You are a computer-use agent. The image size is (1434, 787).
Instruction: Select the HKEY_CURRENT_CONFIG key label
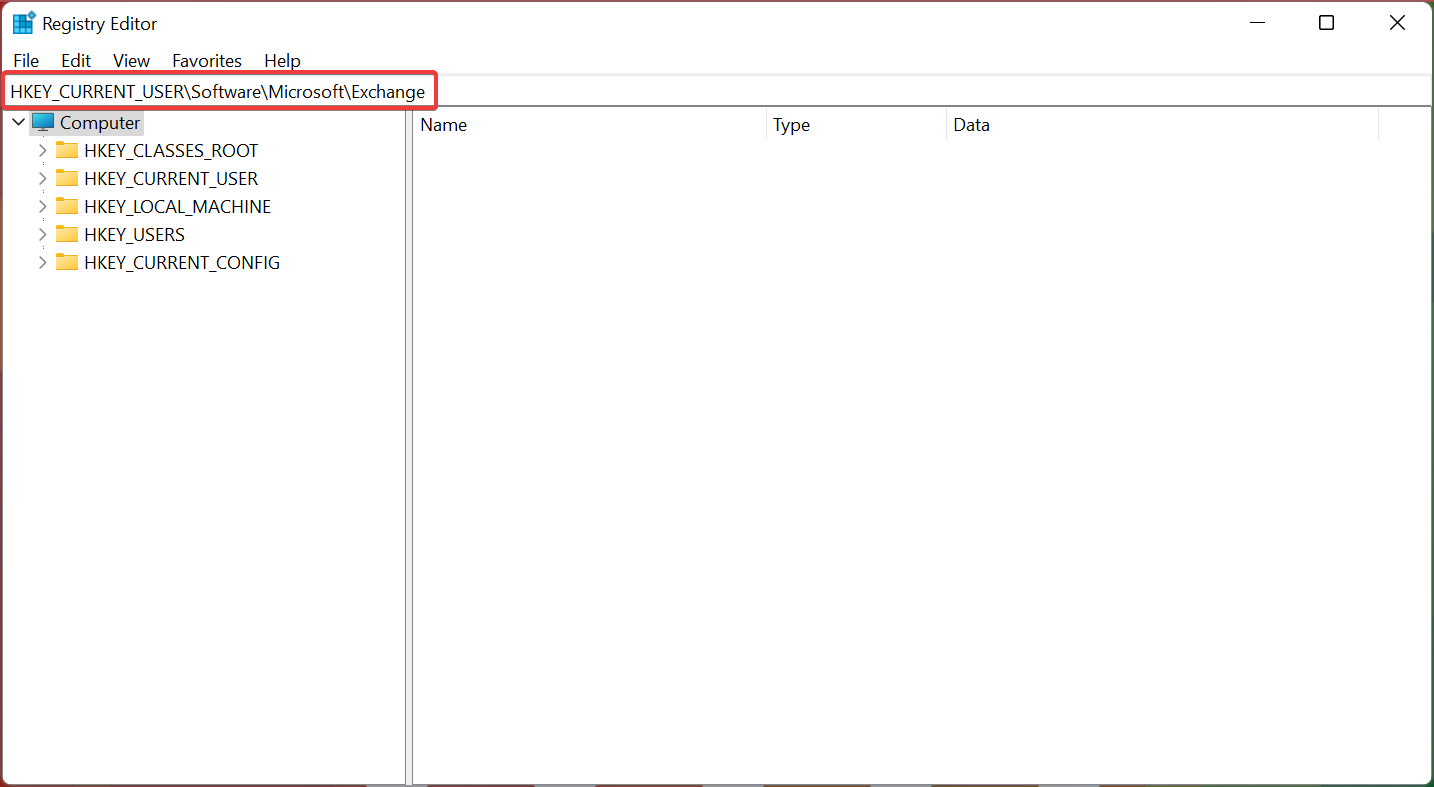(x=182, y=263)
